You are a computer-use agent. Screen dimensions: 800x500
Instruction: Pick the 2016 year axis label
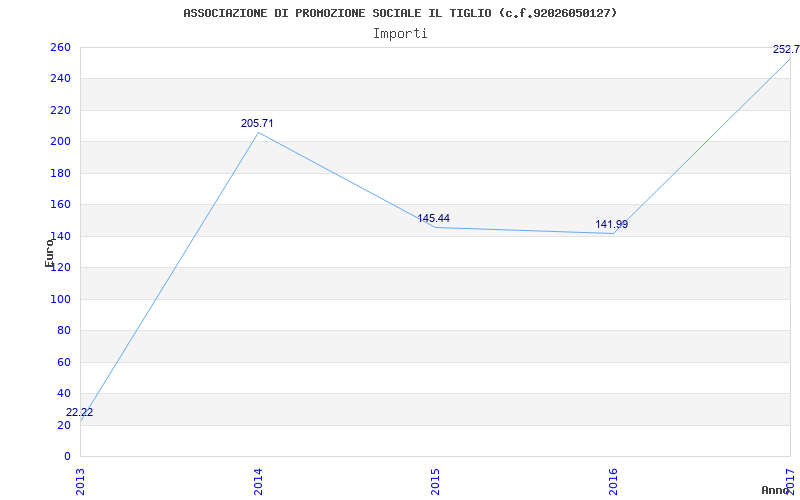[613, 480]
